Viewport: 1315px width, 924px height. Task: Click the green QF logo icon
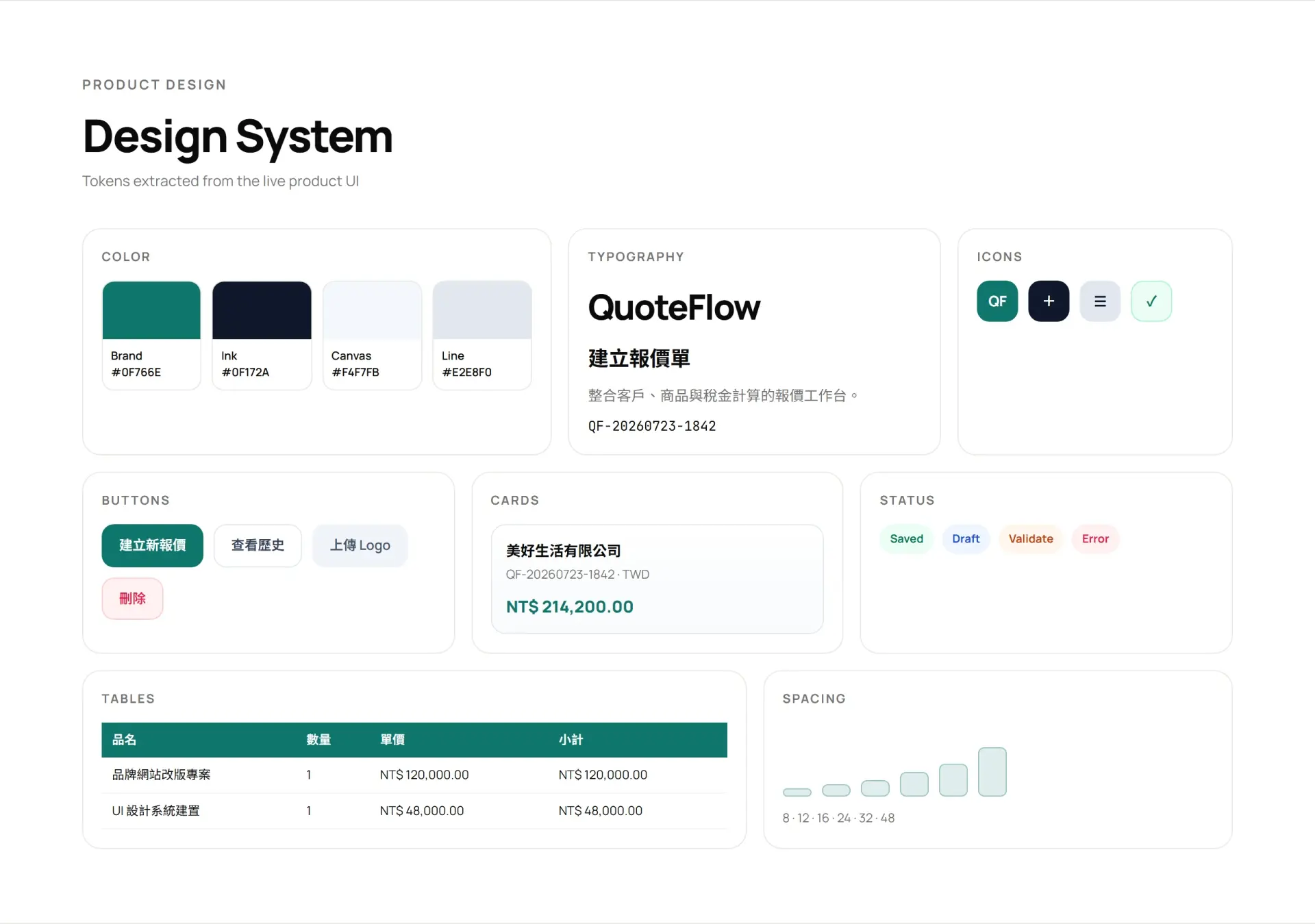[x=997, y=301]
